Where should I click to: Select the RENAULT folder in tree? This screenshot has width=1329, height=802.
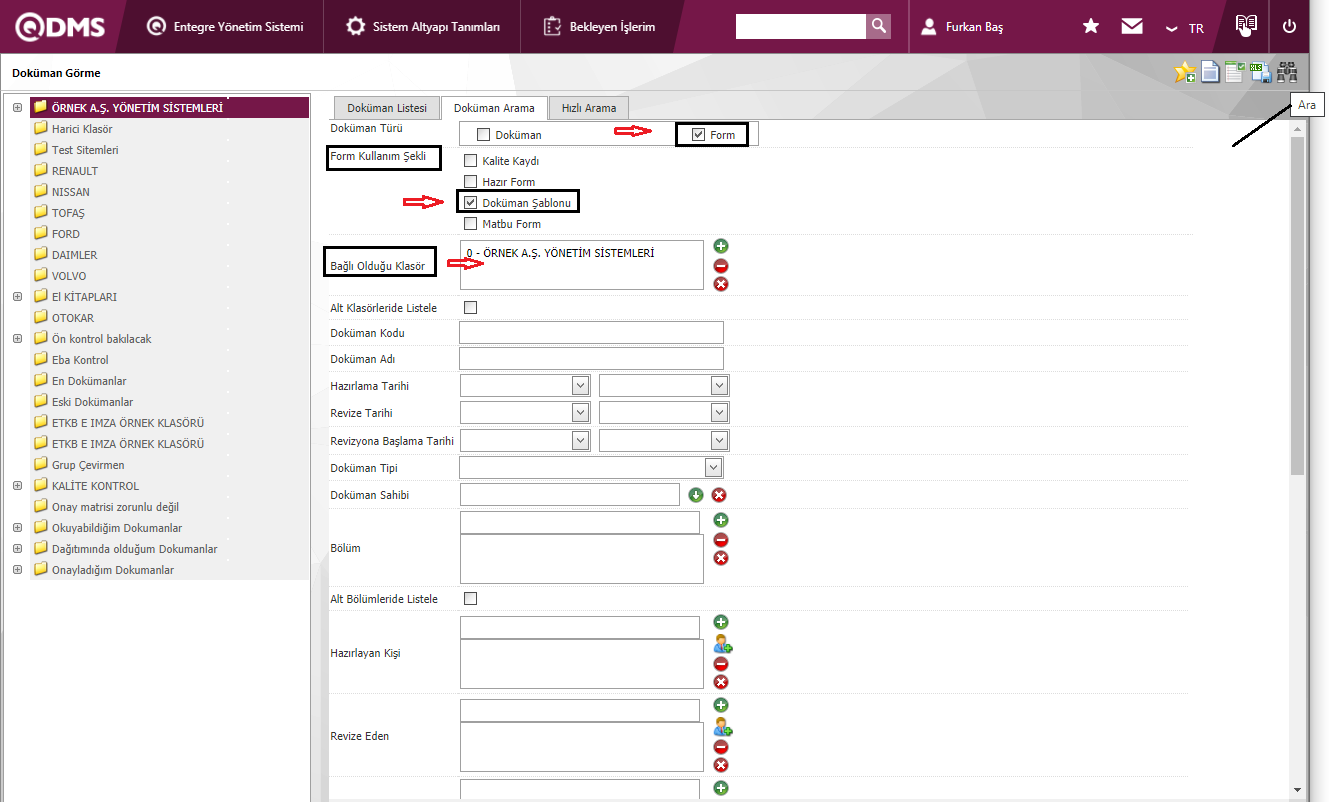[75, 171]
